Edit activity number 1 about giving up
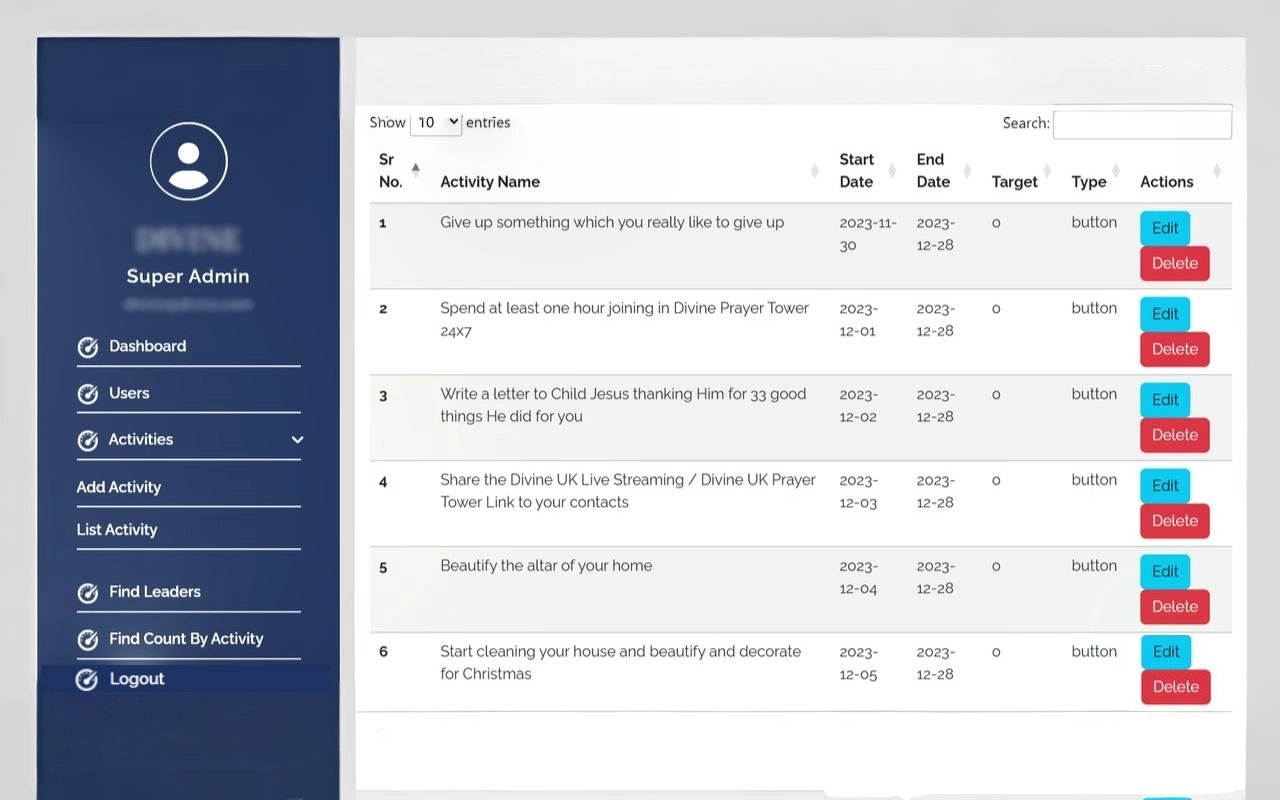1280x800 pixels. tap(1165, 228)
